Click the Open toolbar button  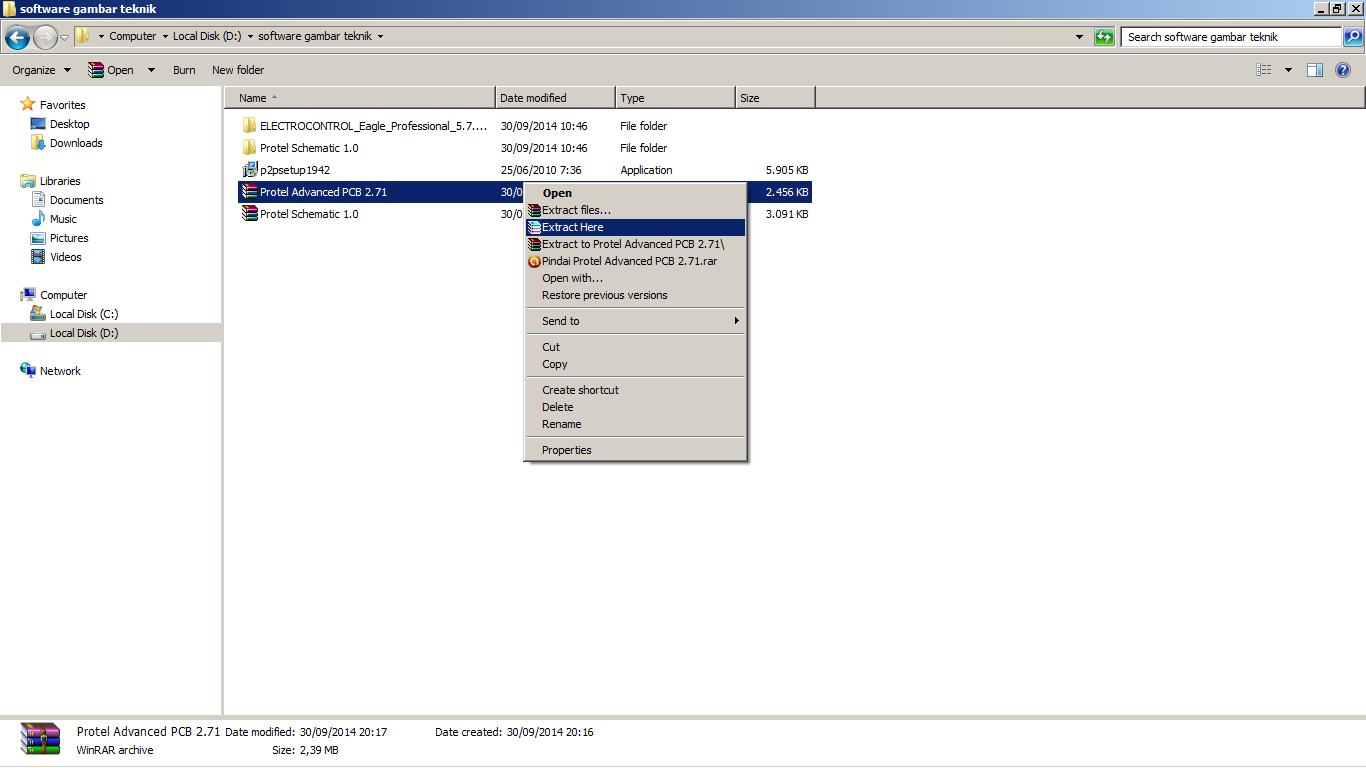[x=111, y=70]
